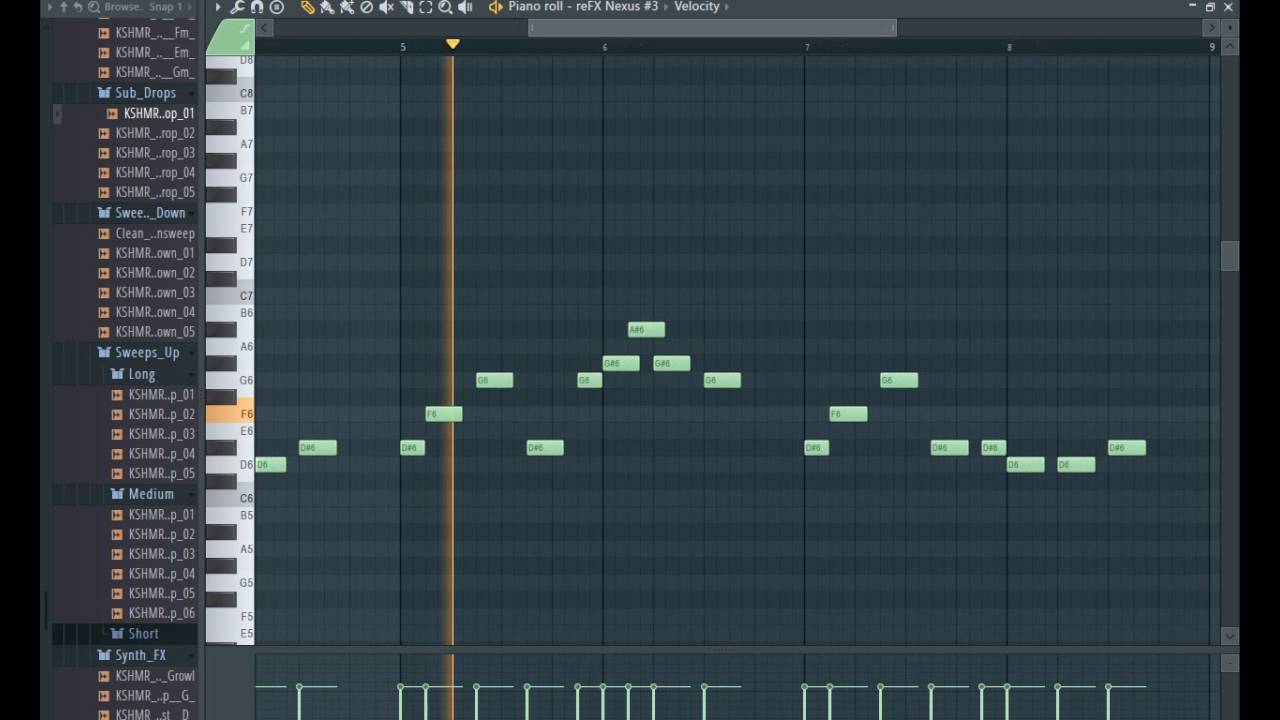Viewport: 1280px width, 720px height.
Task: Click the KSHMR..own_01 sample icon
Action: tap(104, 253)
